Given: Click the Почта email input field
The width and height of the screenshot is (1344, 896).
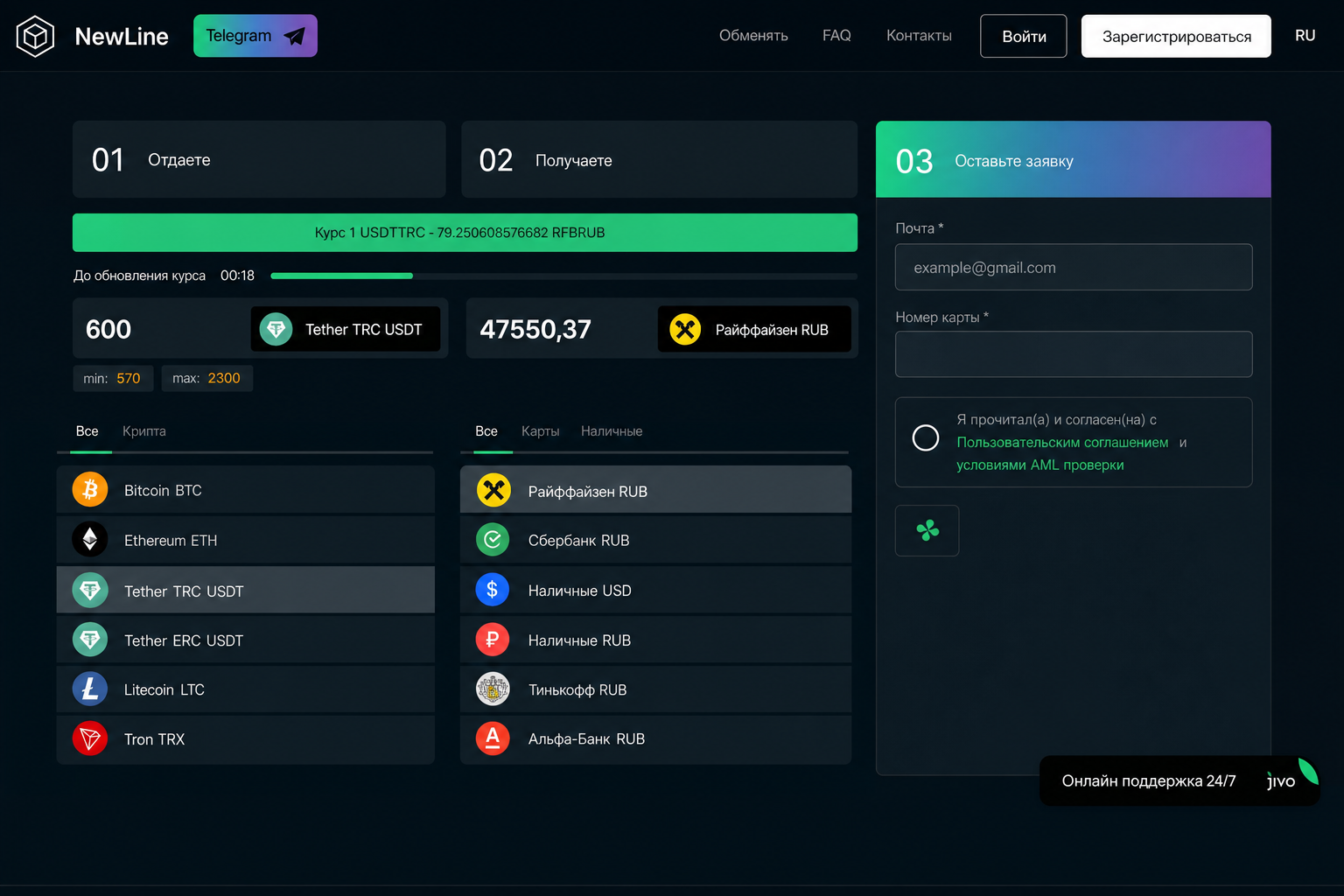Looking at the screenshot, I should [x=1074, y=267].
